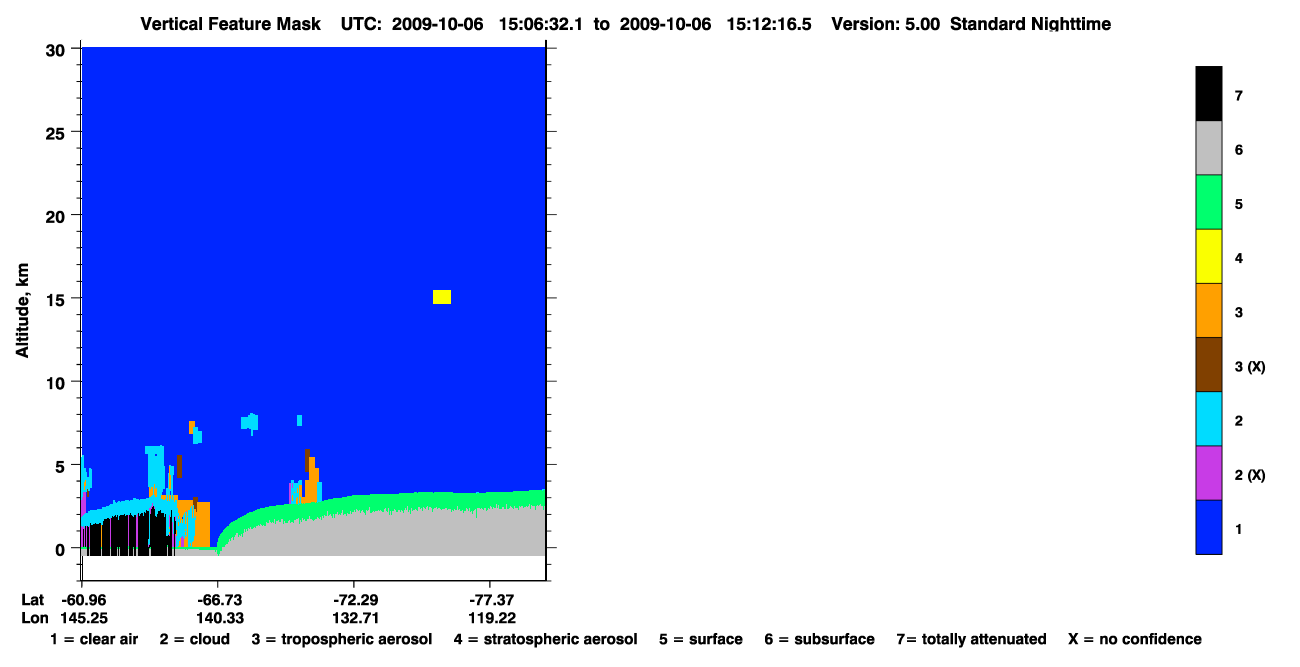
Task: Click latitude value -66.73
Action: (x=218, y=600)
